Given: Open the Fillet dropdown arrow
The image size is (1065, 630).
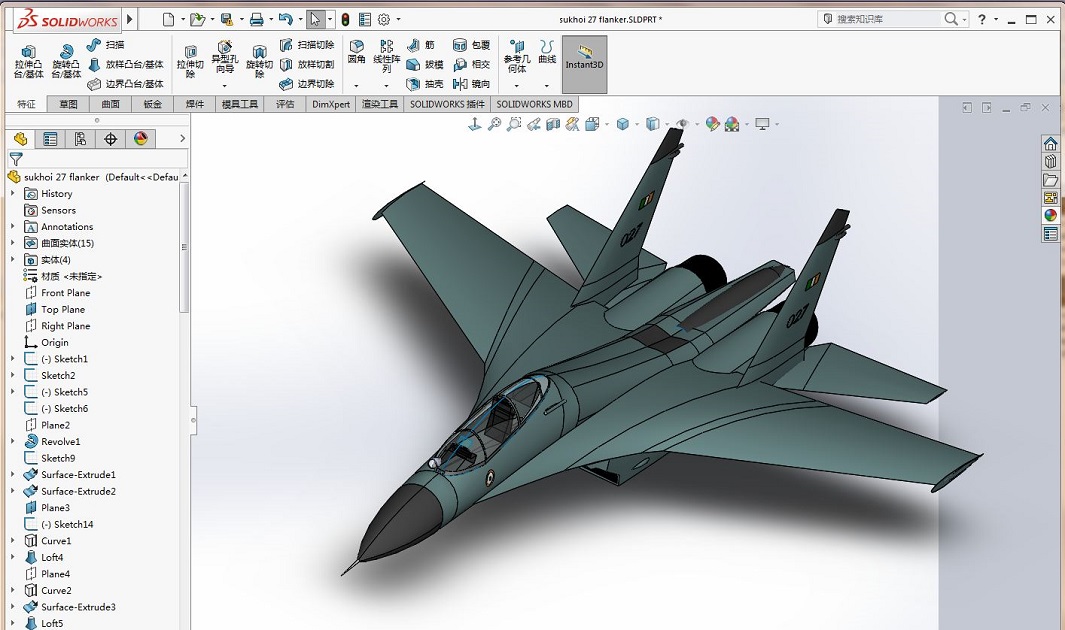Looking at the screenshot, I should [356, 86].
